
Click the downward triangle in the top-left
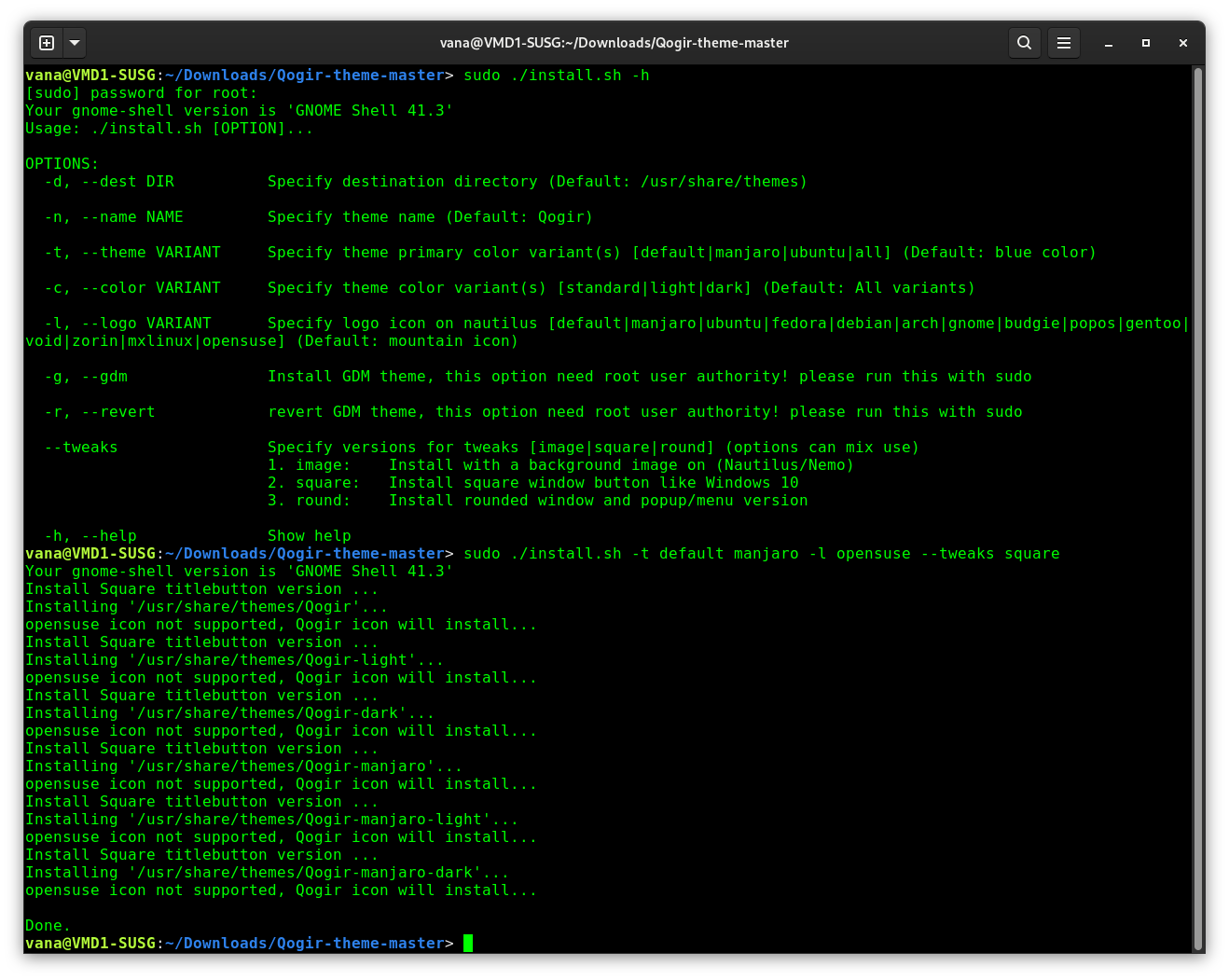(74, 42)
